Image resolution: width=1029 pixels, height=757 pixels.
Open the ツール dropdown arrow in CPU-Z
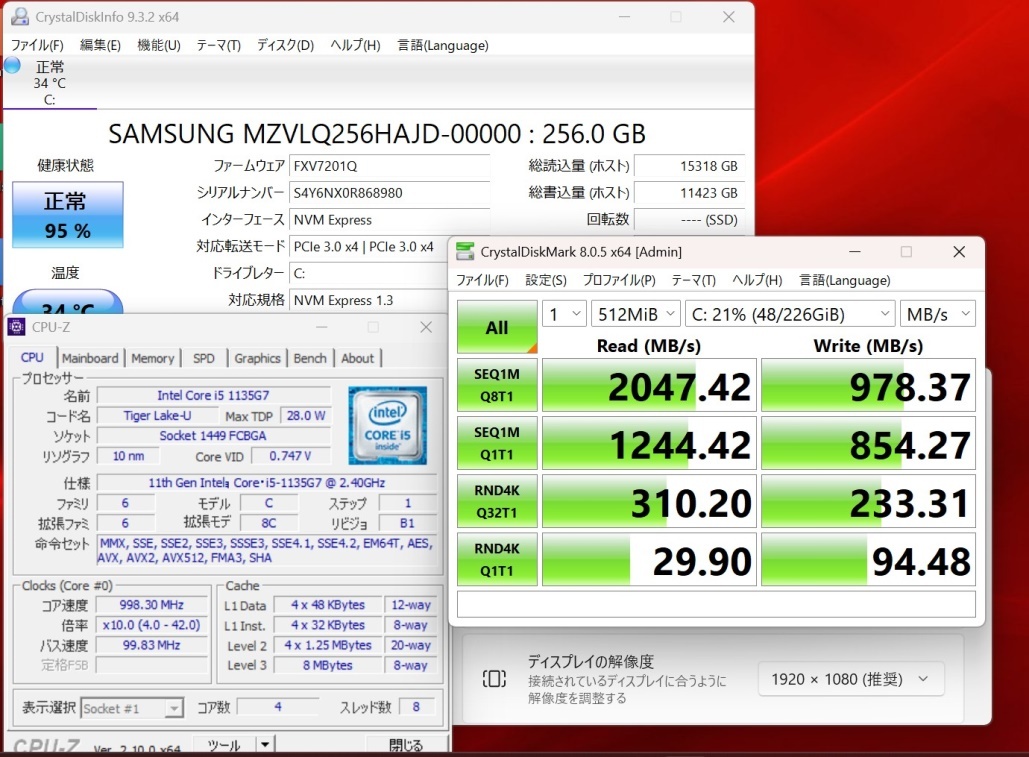tap(264, 744)
